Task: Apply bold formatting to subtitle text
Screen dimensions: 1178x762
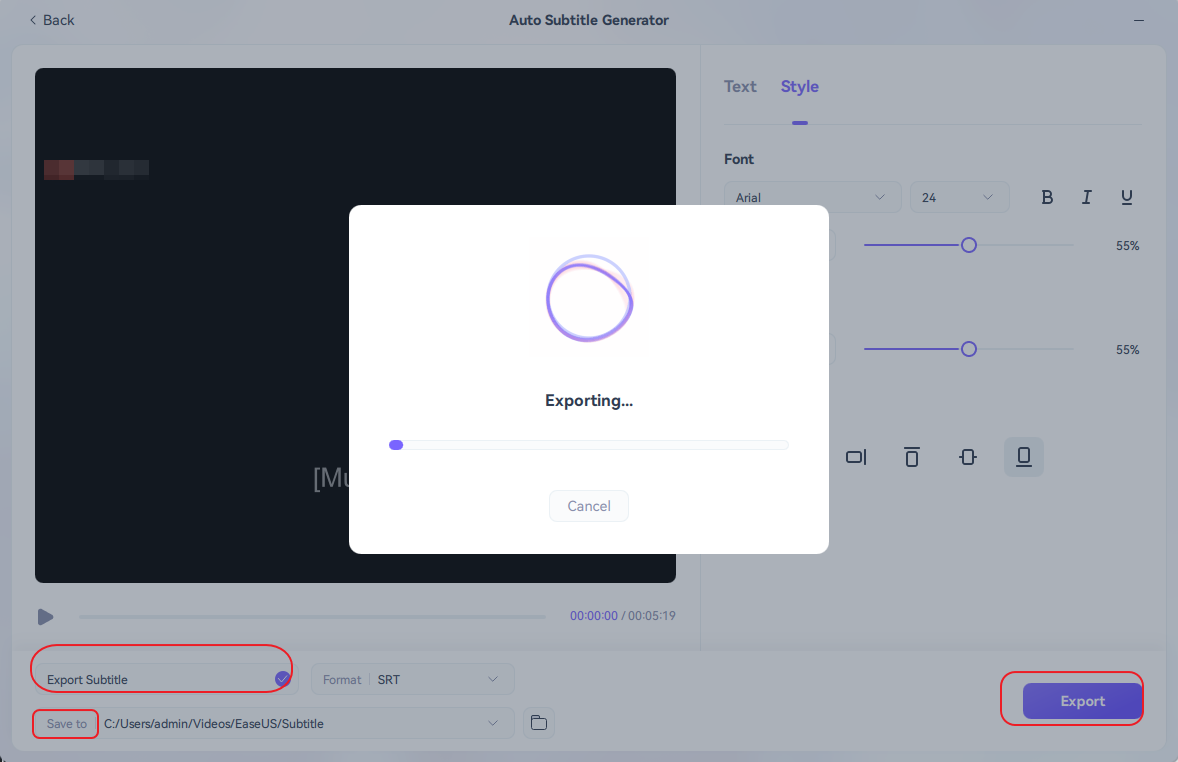Action: click(1047, 197)
